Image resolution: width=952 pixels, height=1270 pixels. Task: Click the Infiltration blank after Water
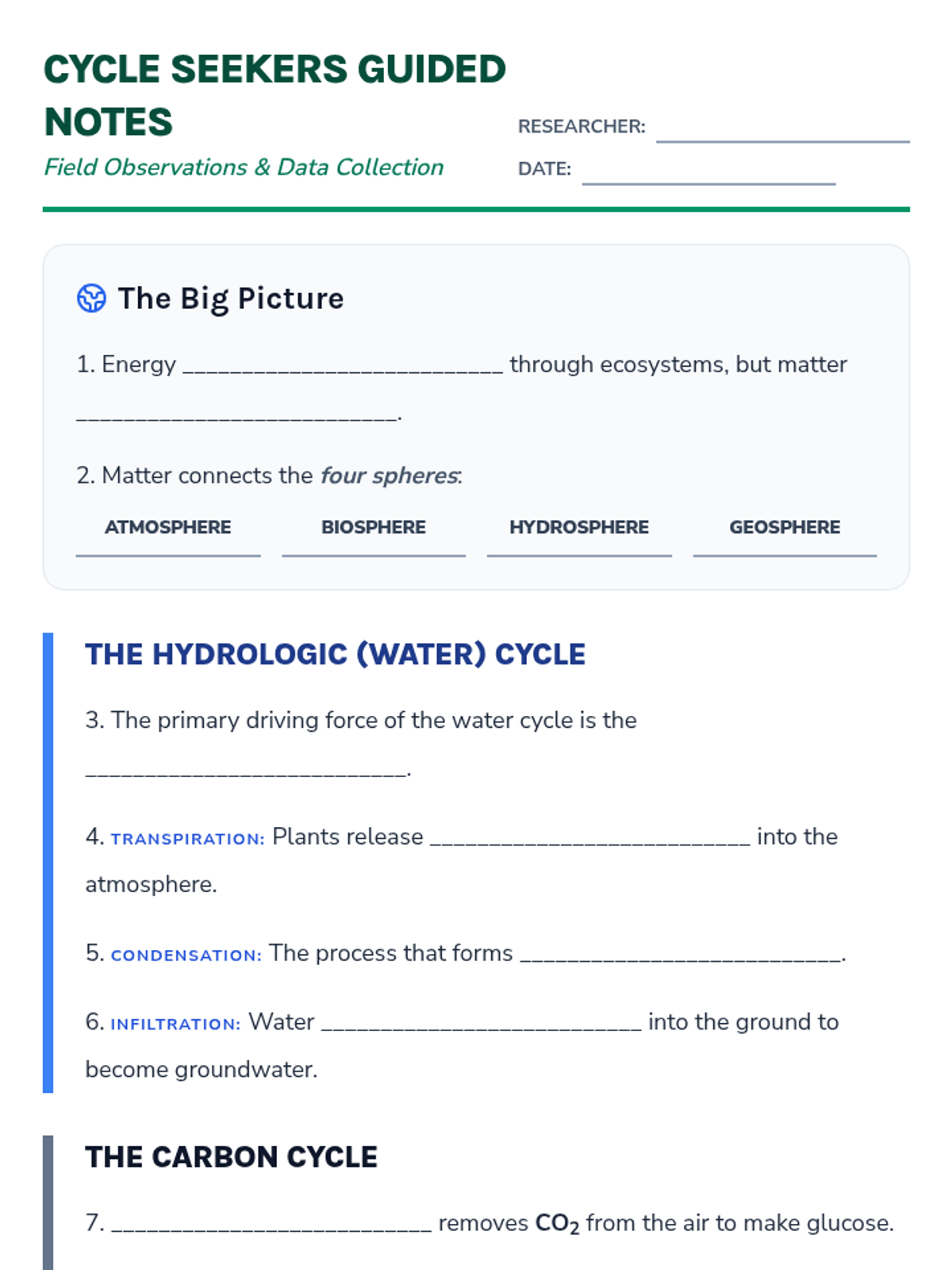pos(481,1023)
